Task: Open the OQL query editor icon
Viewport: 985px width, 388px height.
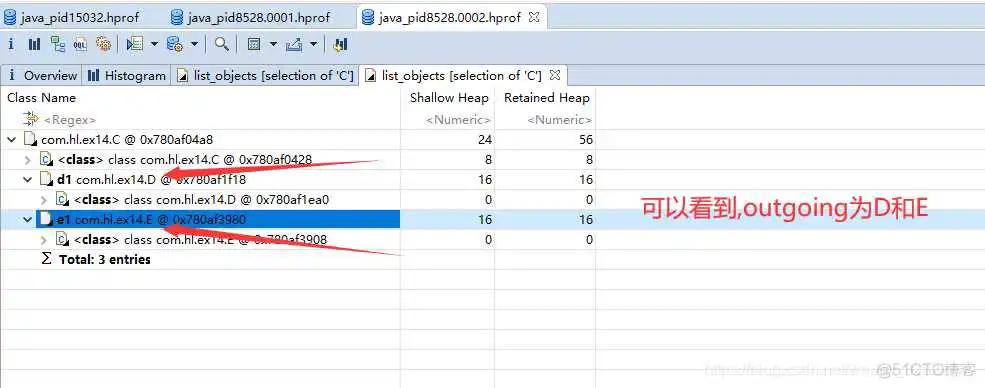Action: pos(80,44)
